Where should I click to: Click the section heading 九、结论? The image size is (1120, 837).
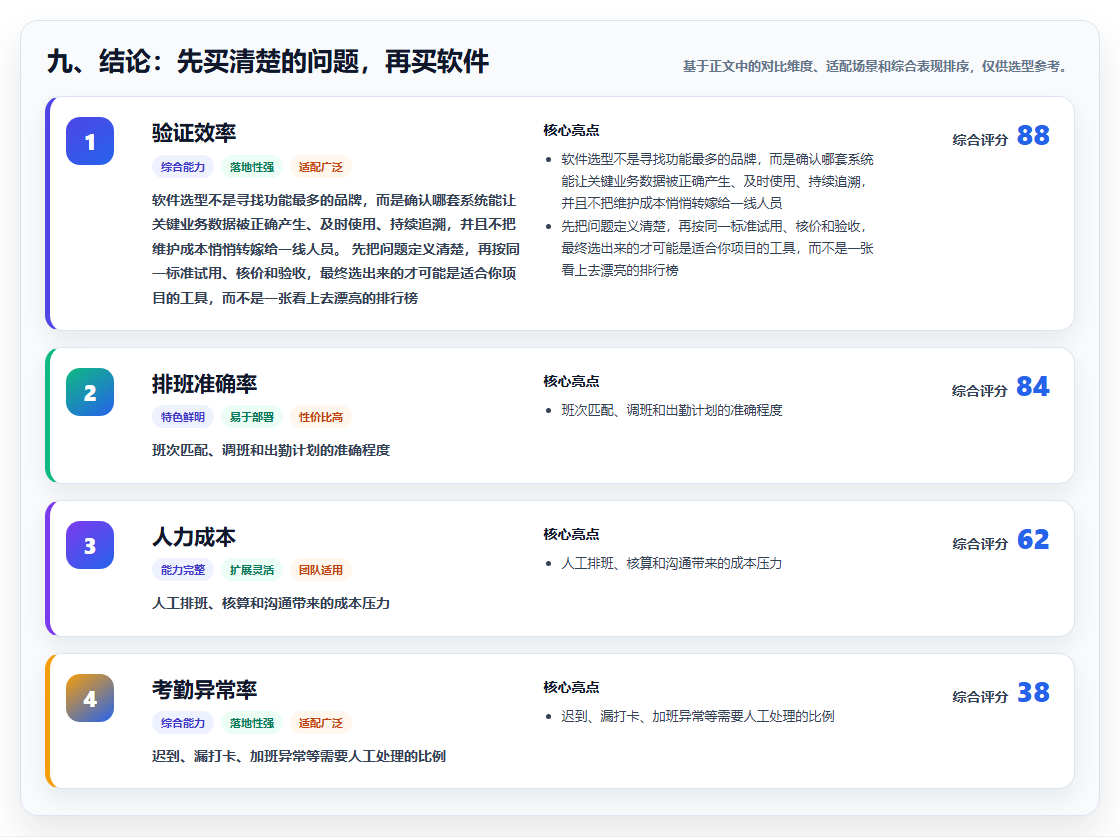click(268, 61)
